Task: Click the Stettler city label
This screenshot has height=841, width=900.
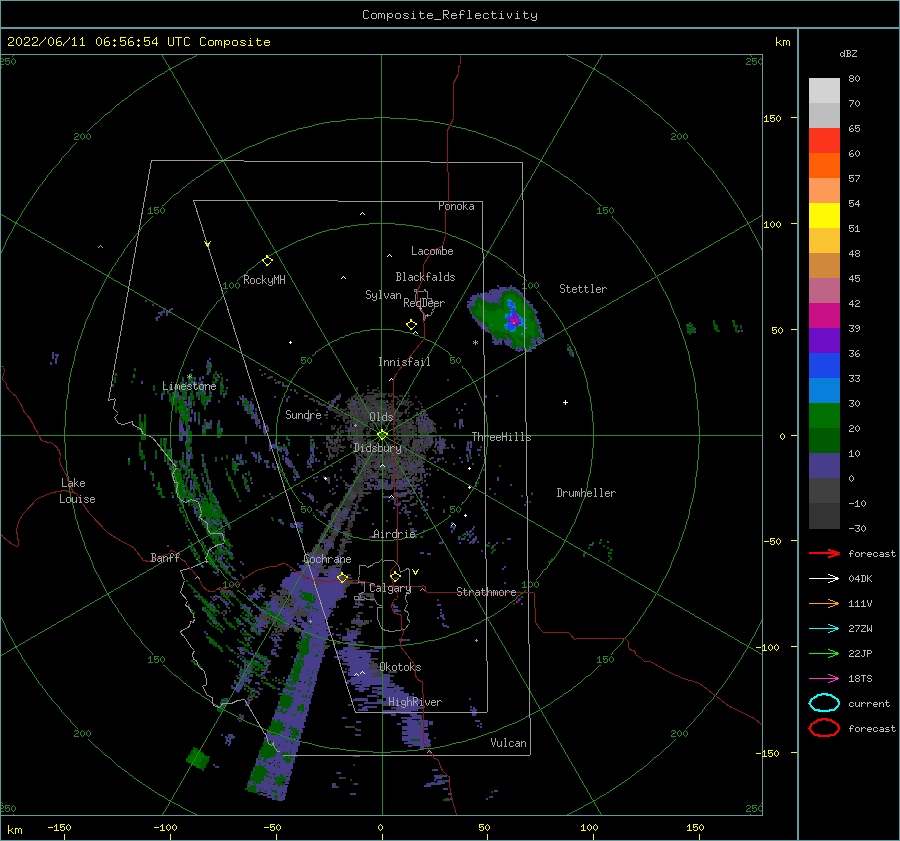Action: coord(583,289)
